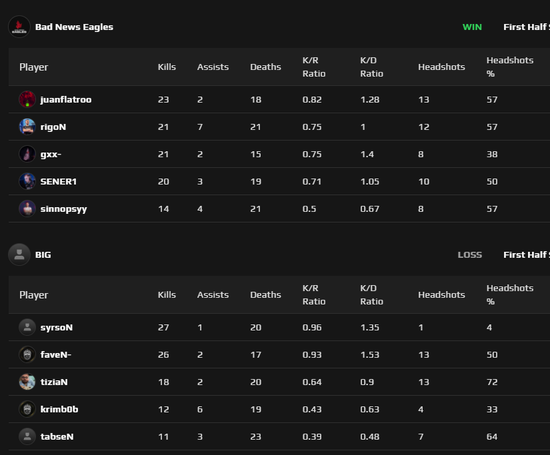Sort Bad News Eagles table by Assists
550x455 pixels.
pos(213,67)
